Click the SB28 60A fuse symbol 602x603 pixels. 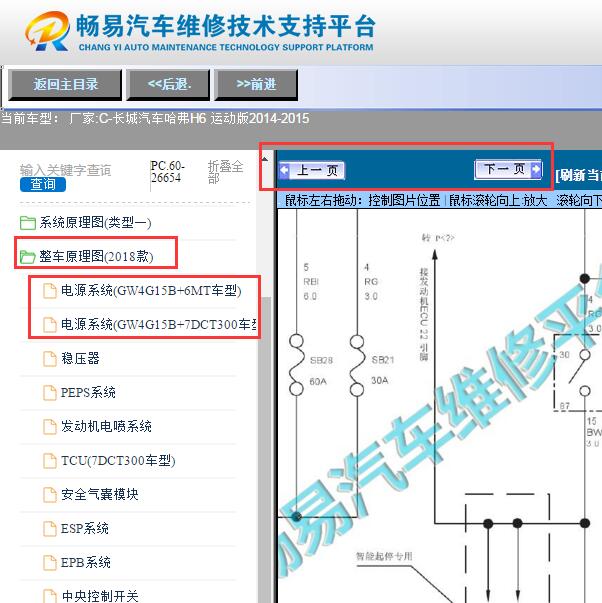296,365
